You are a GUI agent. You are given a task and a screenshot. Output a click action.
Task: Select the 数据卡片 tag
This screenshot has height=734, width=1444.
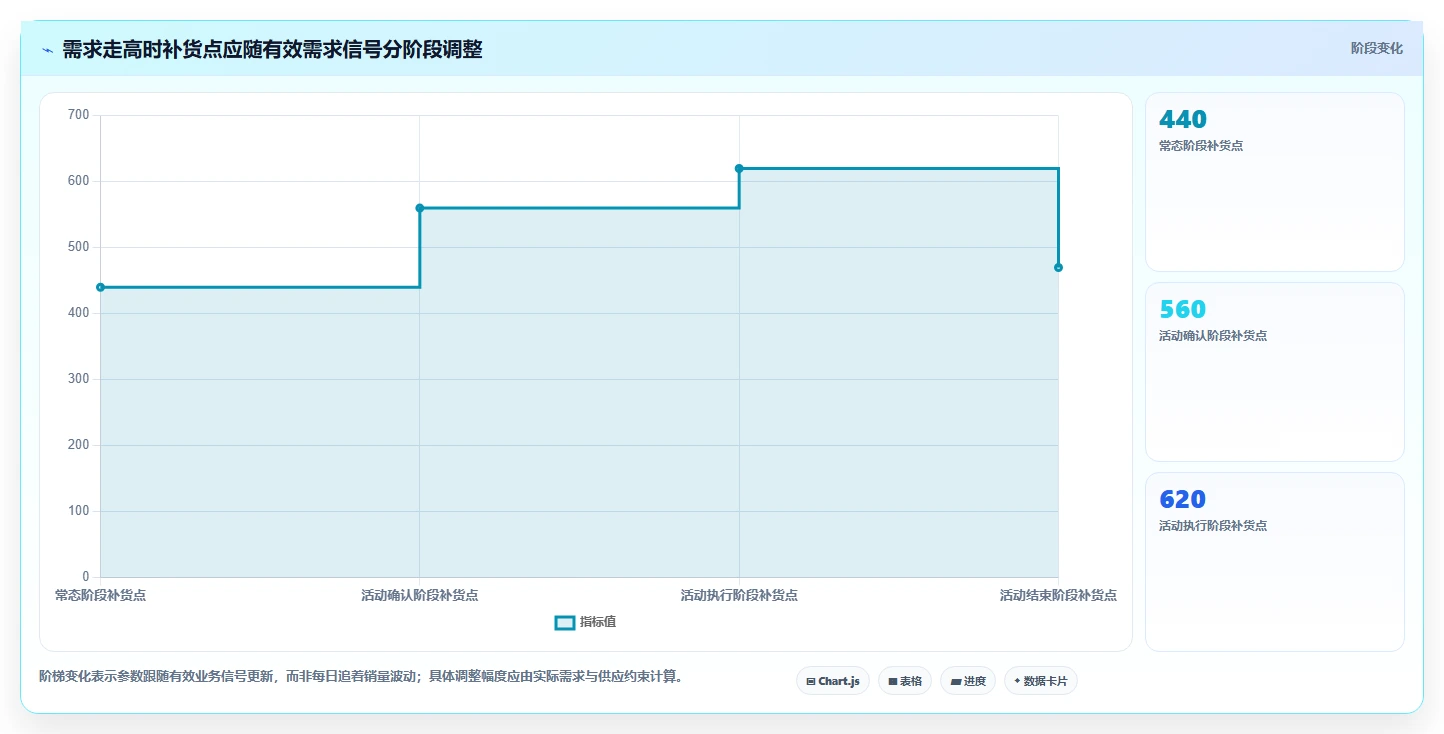1041,681
